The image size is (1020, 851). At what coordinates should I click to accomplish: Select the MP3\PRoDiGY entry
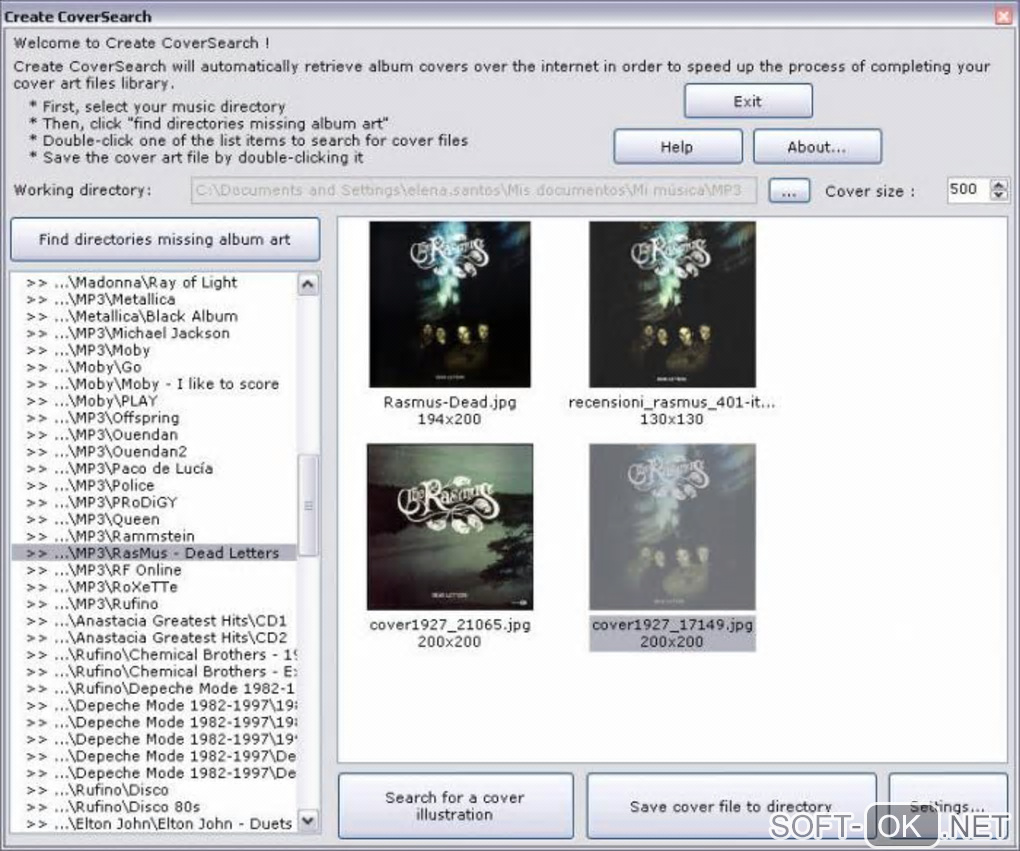(x=154, y=502)
